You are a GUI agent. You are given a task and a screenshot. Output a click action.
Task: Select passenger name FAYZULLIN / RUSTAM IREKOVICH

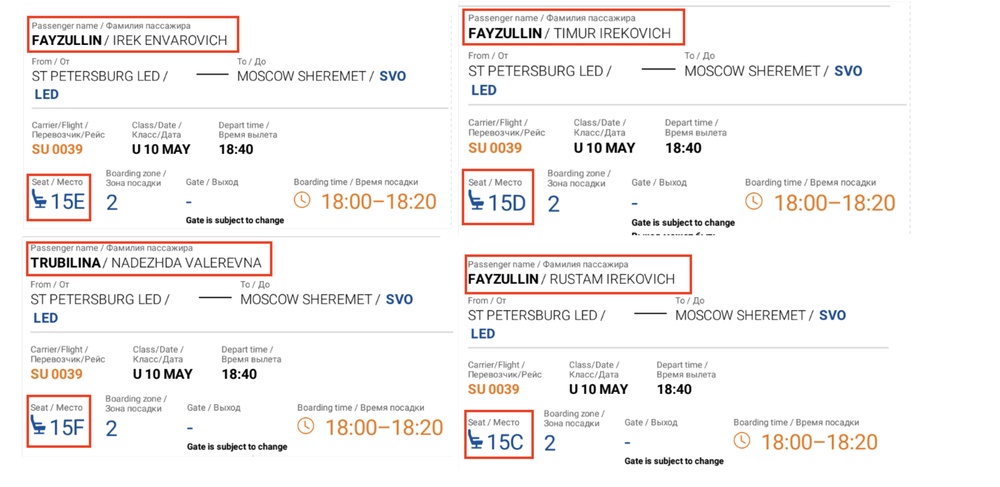571,279
